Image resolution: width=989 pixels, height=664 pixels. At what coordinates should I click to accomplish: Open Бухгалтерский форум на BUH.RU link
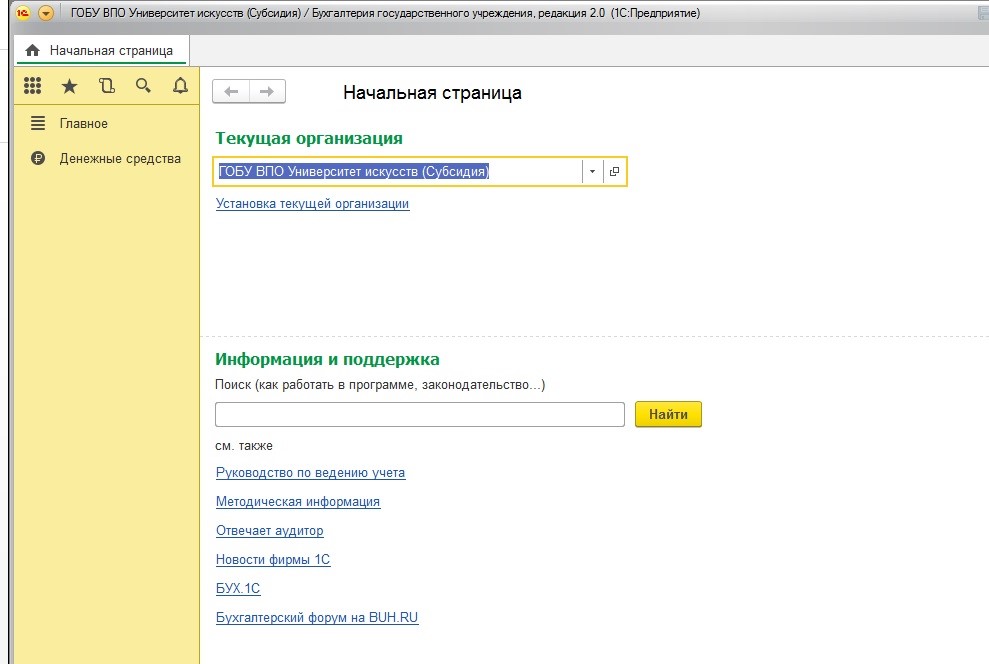pos(317,618)
